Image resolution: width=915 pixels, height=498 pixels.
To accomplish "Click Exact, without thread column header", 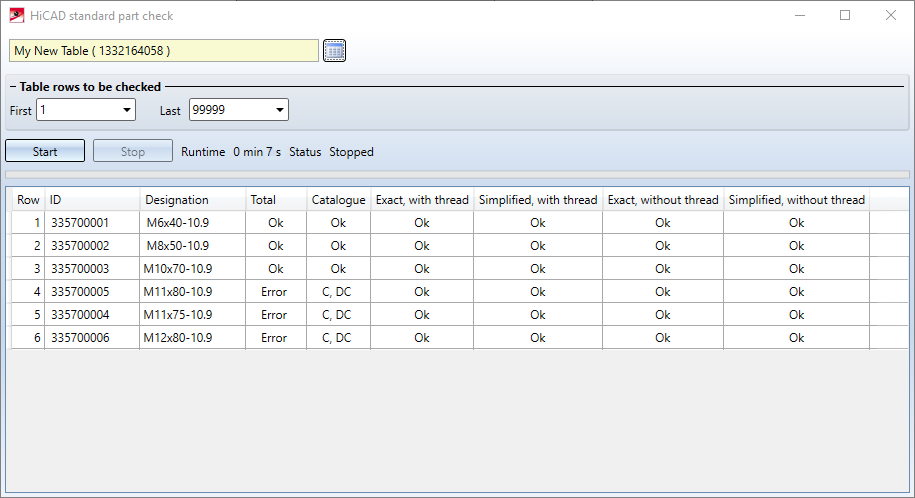I will 663,200.
